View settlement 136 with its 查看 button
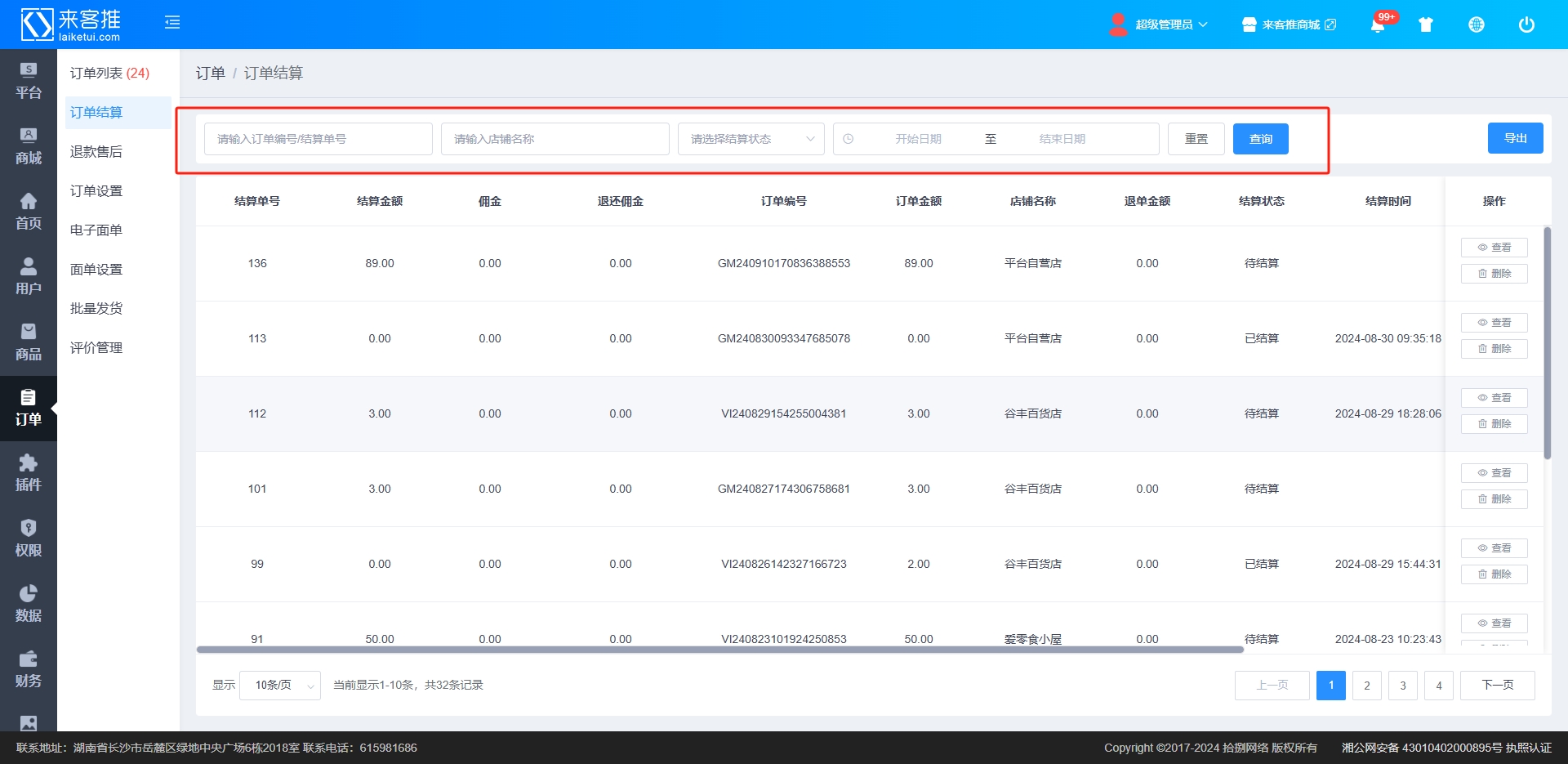Viewport: 1568px width, 764px height. click(x=1494, y=248)
